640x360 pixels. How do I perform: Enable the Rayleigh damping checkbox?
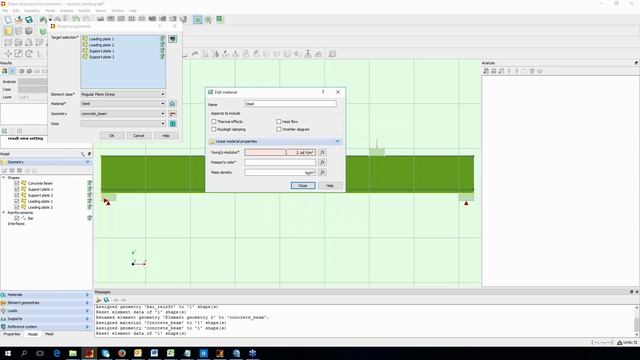pos(213,129)
